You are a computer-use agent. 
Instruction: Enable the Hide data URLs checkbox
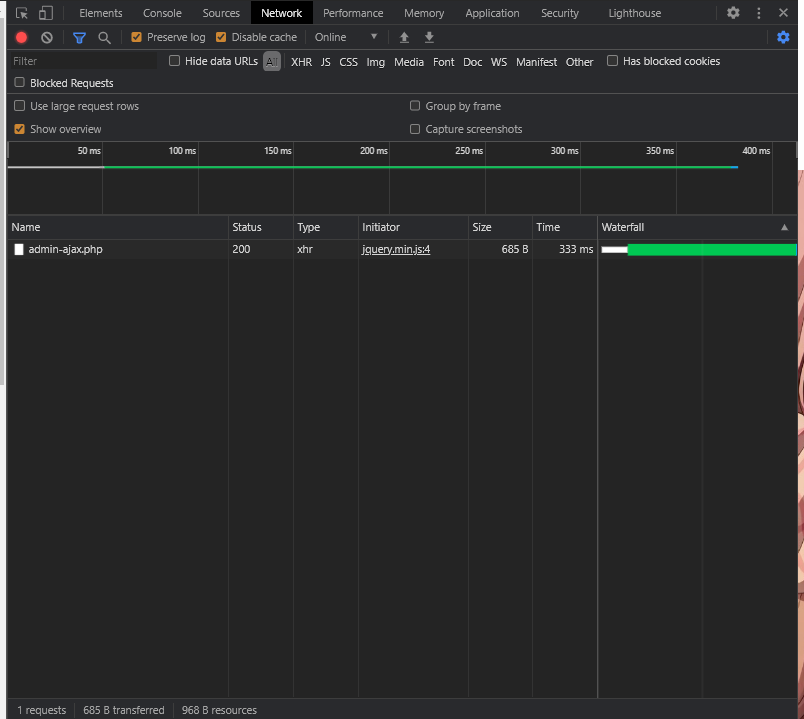click(175, 61)
